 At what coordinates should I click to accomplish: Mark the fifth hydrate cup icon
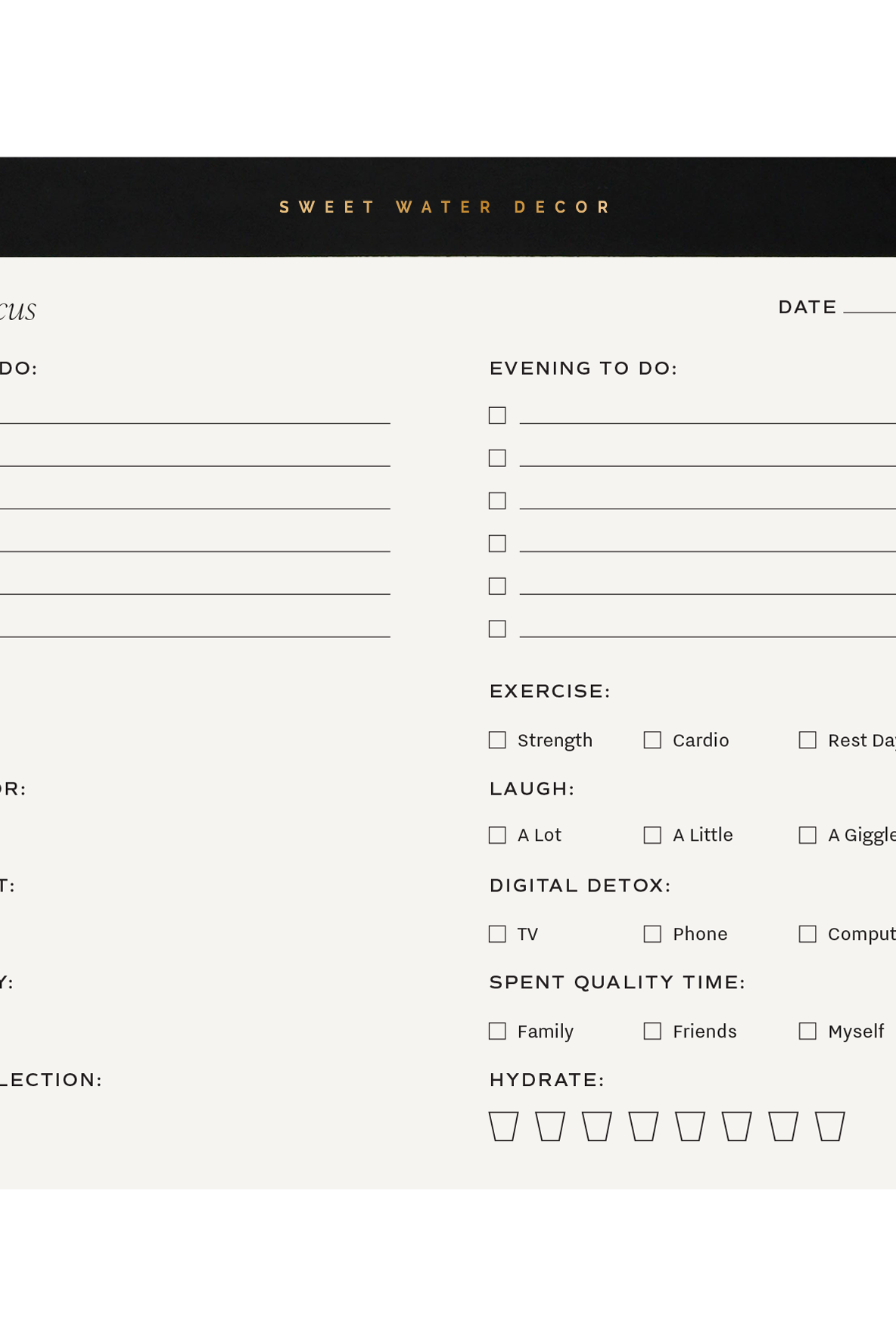point(690,1126)
